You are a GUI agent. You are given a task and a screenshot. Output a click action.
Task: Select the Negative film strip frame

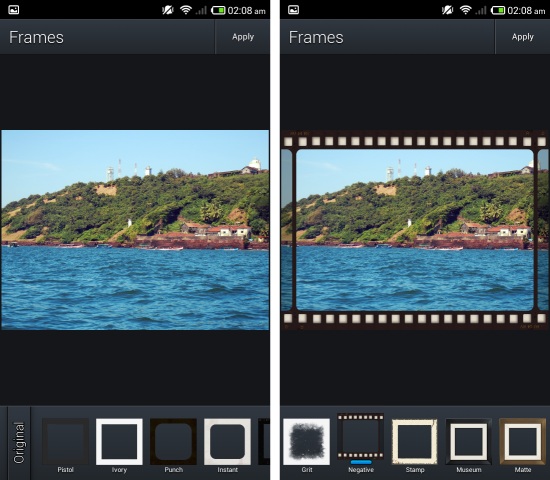point(361,436)
